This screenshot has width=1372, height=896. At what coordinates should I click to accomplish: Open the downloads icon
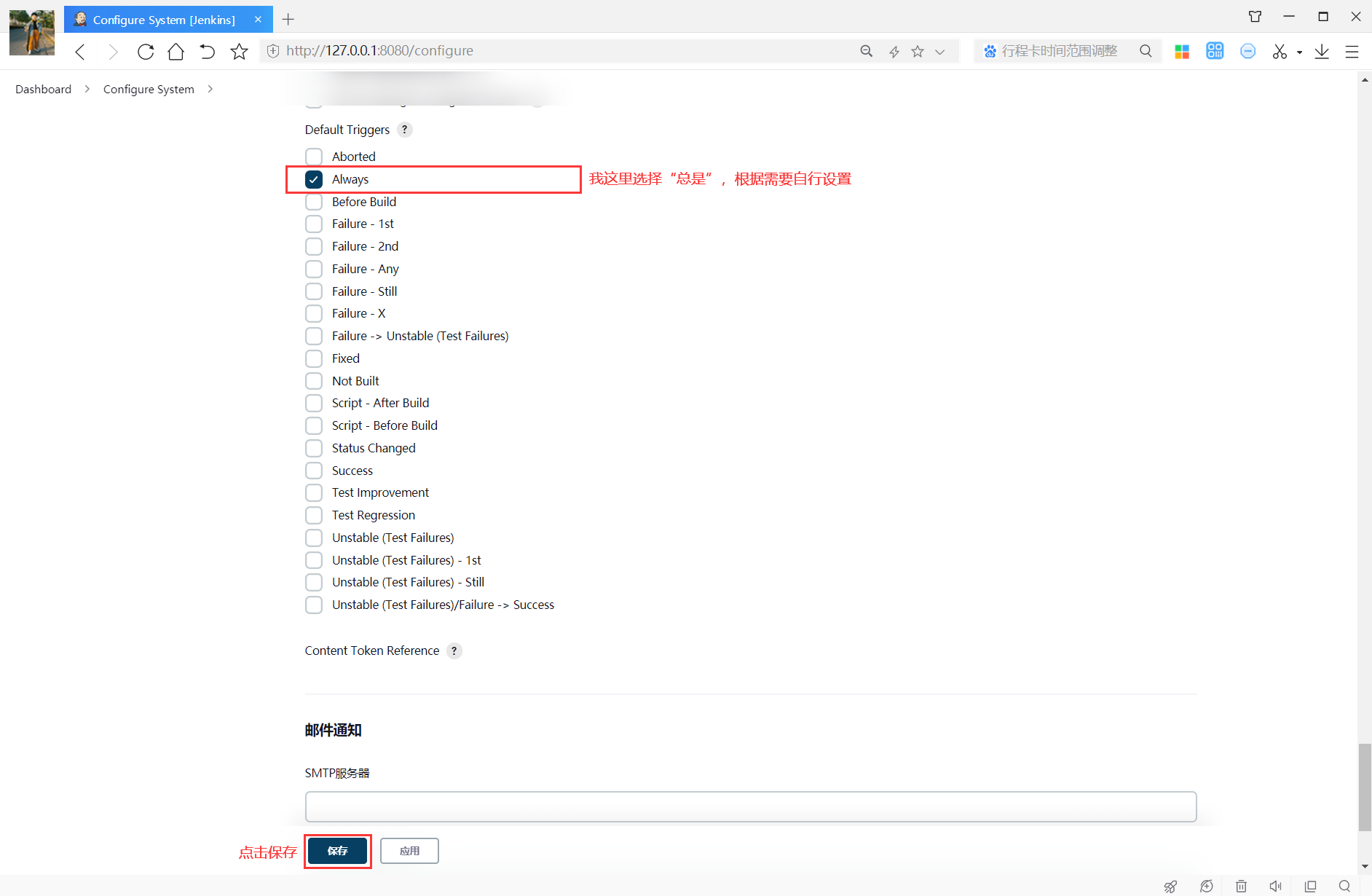1322,51
